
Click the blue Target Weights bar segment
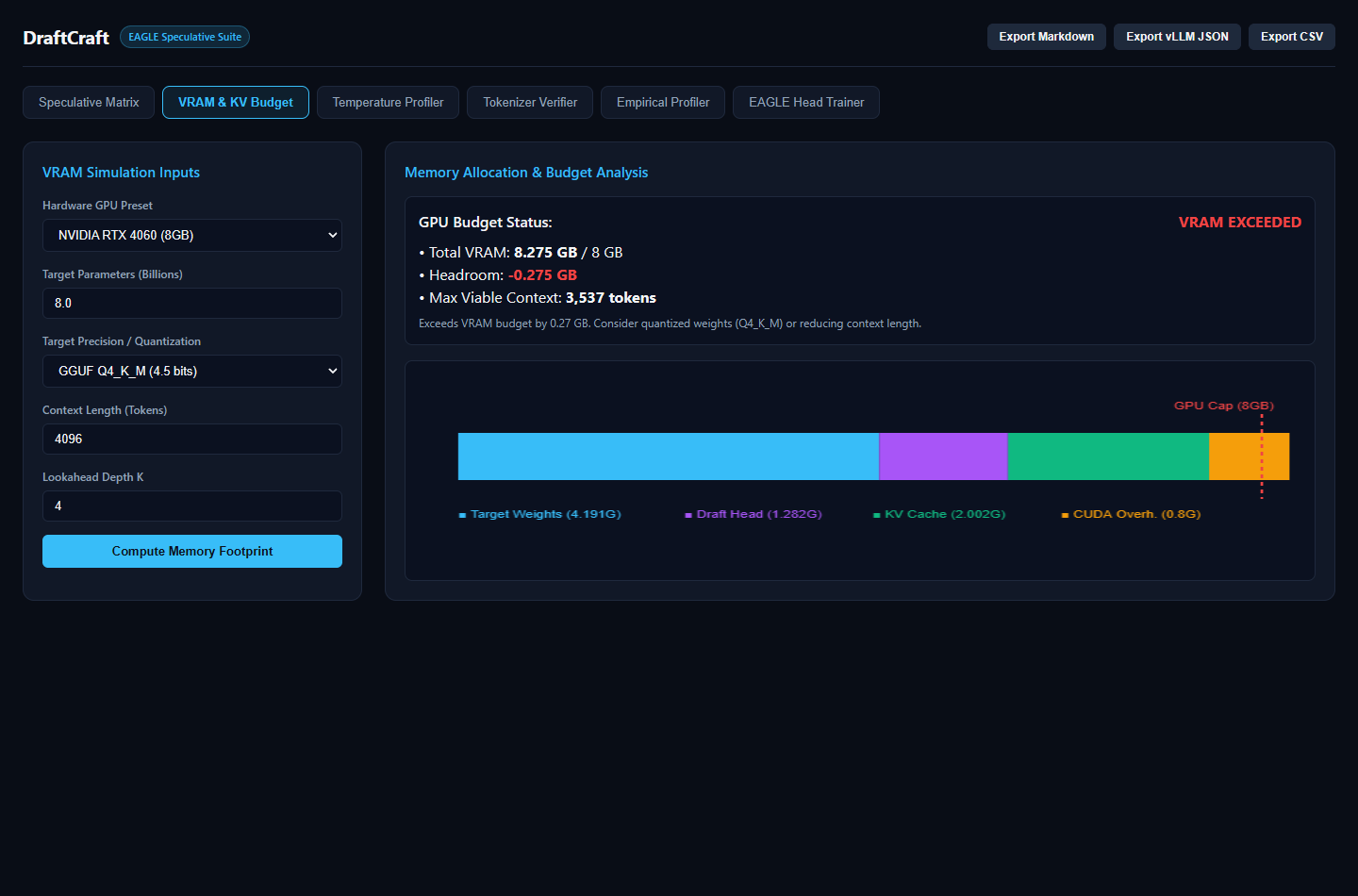669,456
